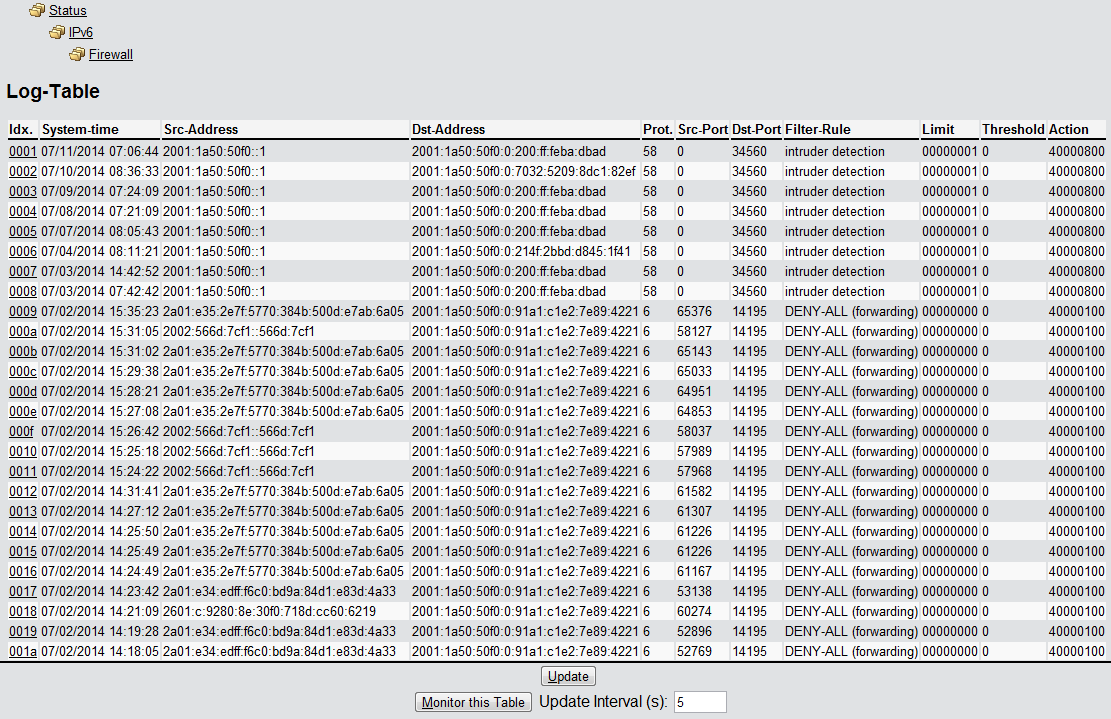Focus the Update Interval input field
Viewport: 1111px width, 719px height.
click(x=700, y=702)
